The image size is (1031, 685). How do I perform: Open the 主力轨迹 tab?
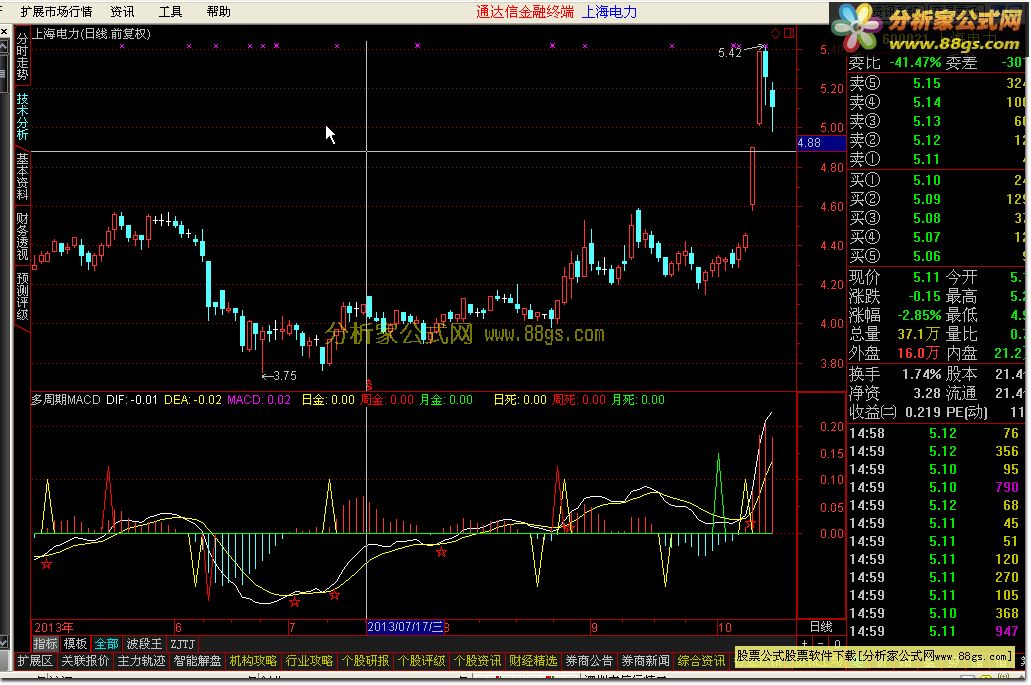click(x=141, y=660)
